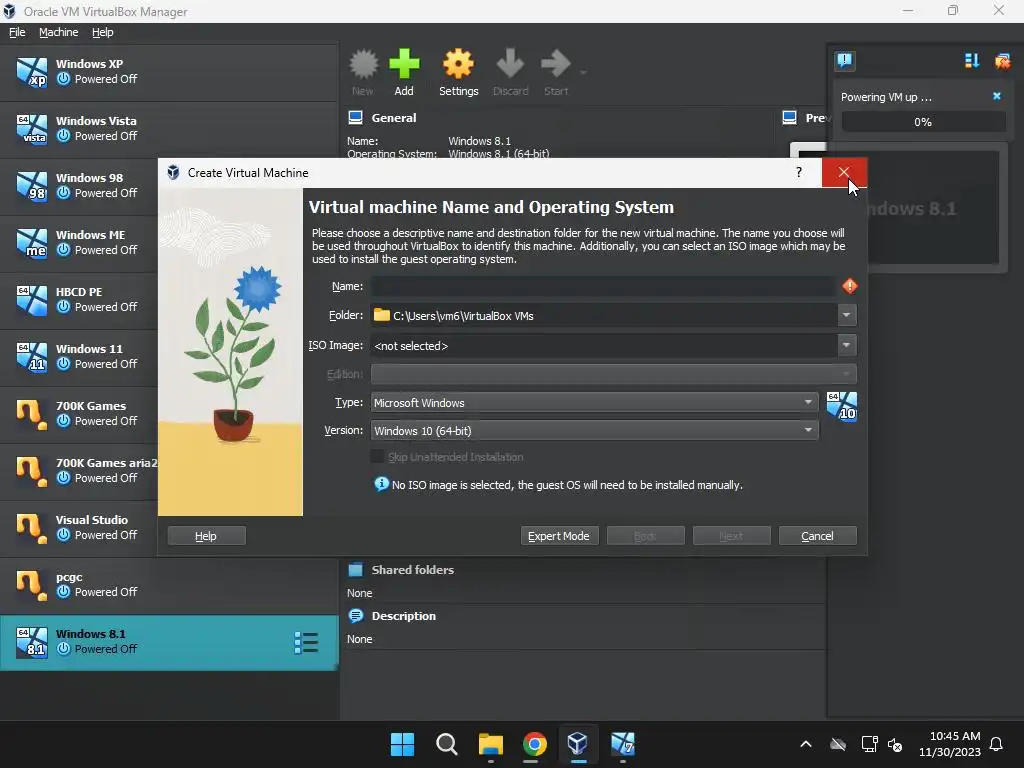Click the Help button in dialog

click(x=206, y=536)
